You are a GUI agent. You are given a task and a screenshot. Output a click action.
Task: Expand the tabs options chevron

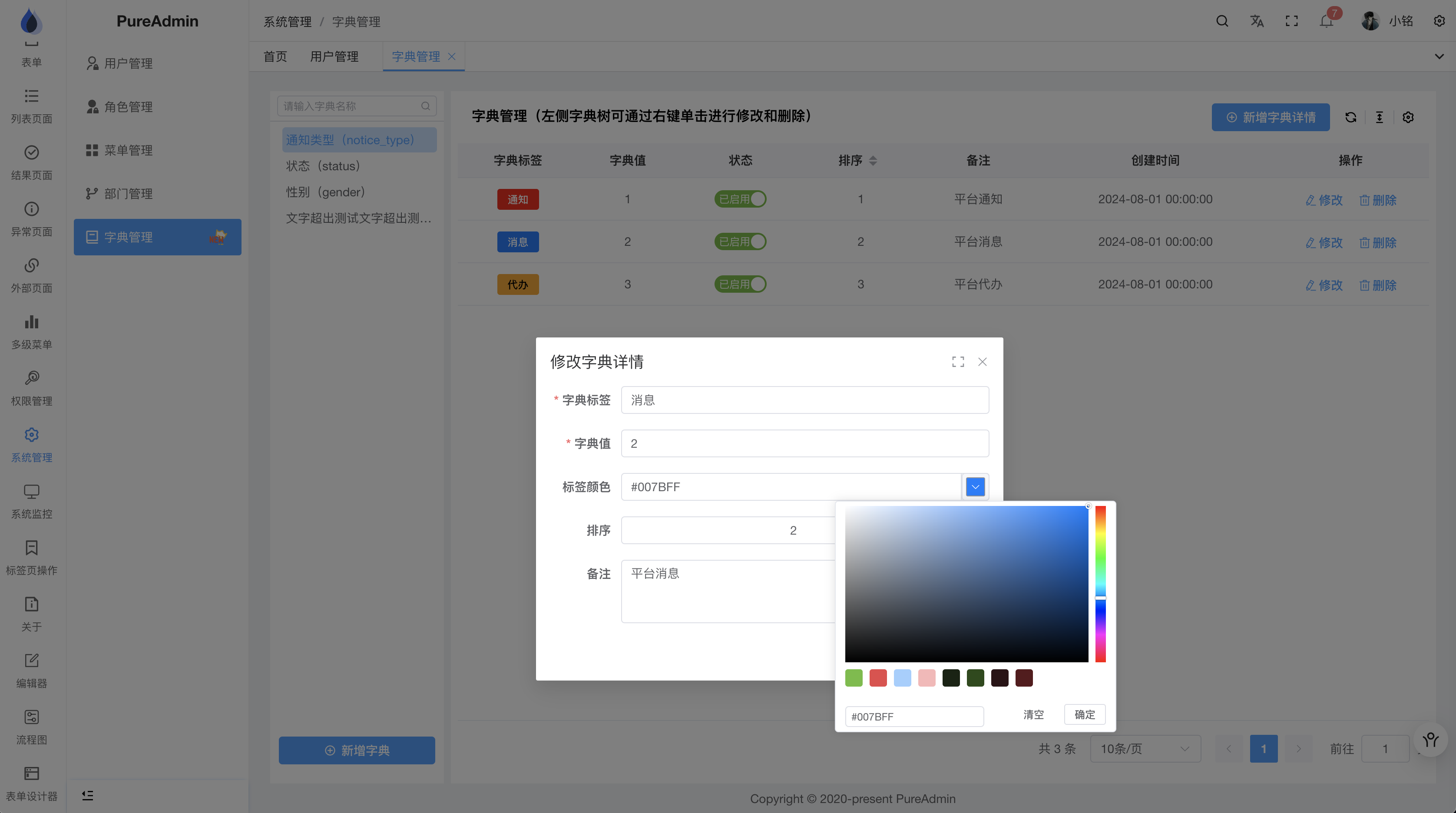tap(1439, 56)
